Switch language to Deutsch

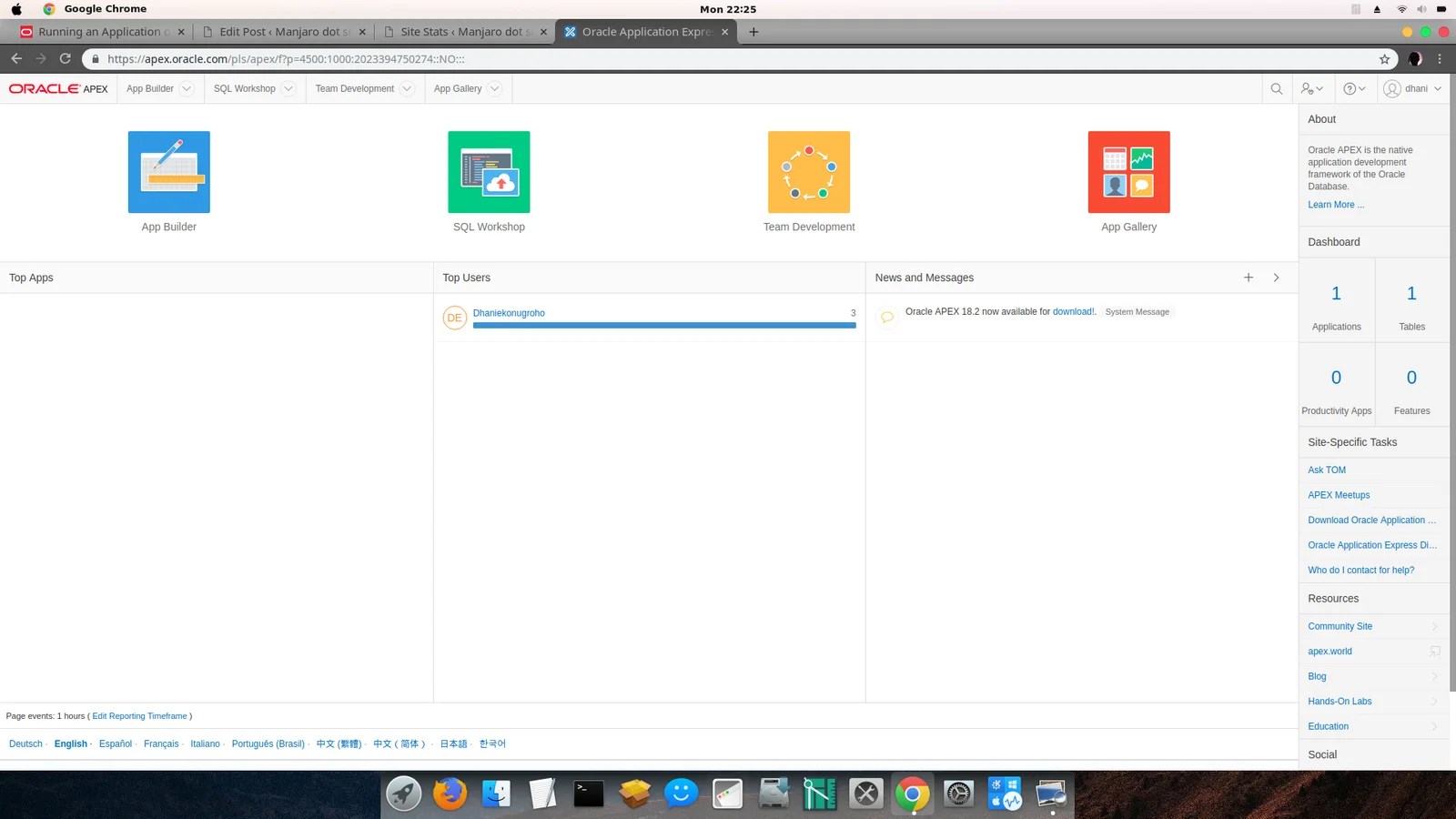(x=25, y=743)
